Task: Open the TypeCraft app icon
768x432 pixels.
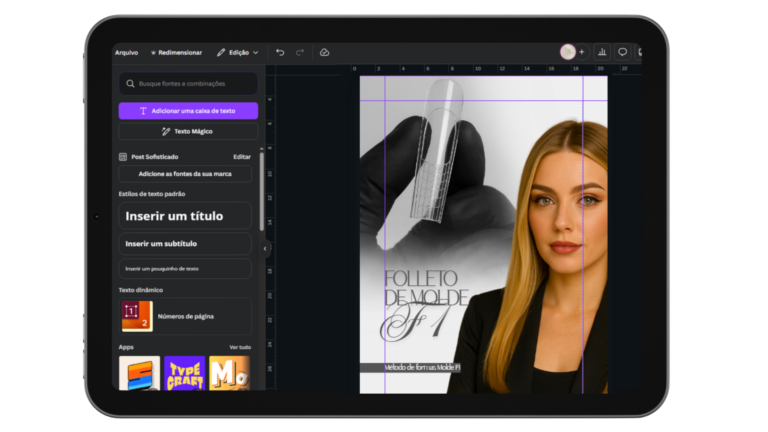Action: click(184, 373)
